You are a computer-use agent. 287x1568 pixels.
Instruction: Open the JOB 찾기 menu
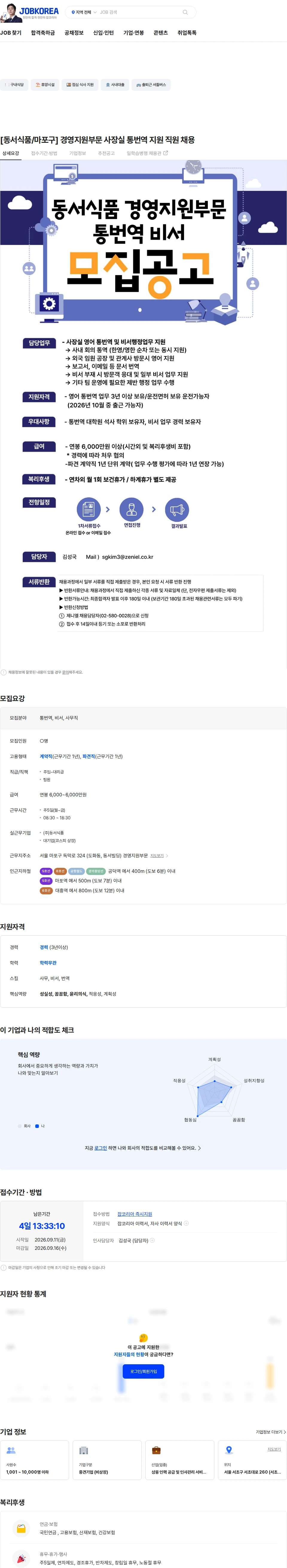point(11,33)
